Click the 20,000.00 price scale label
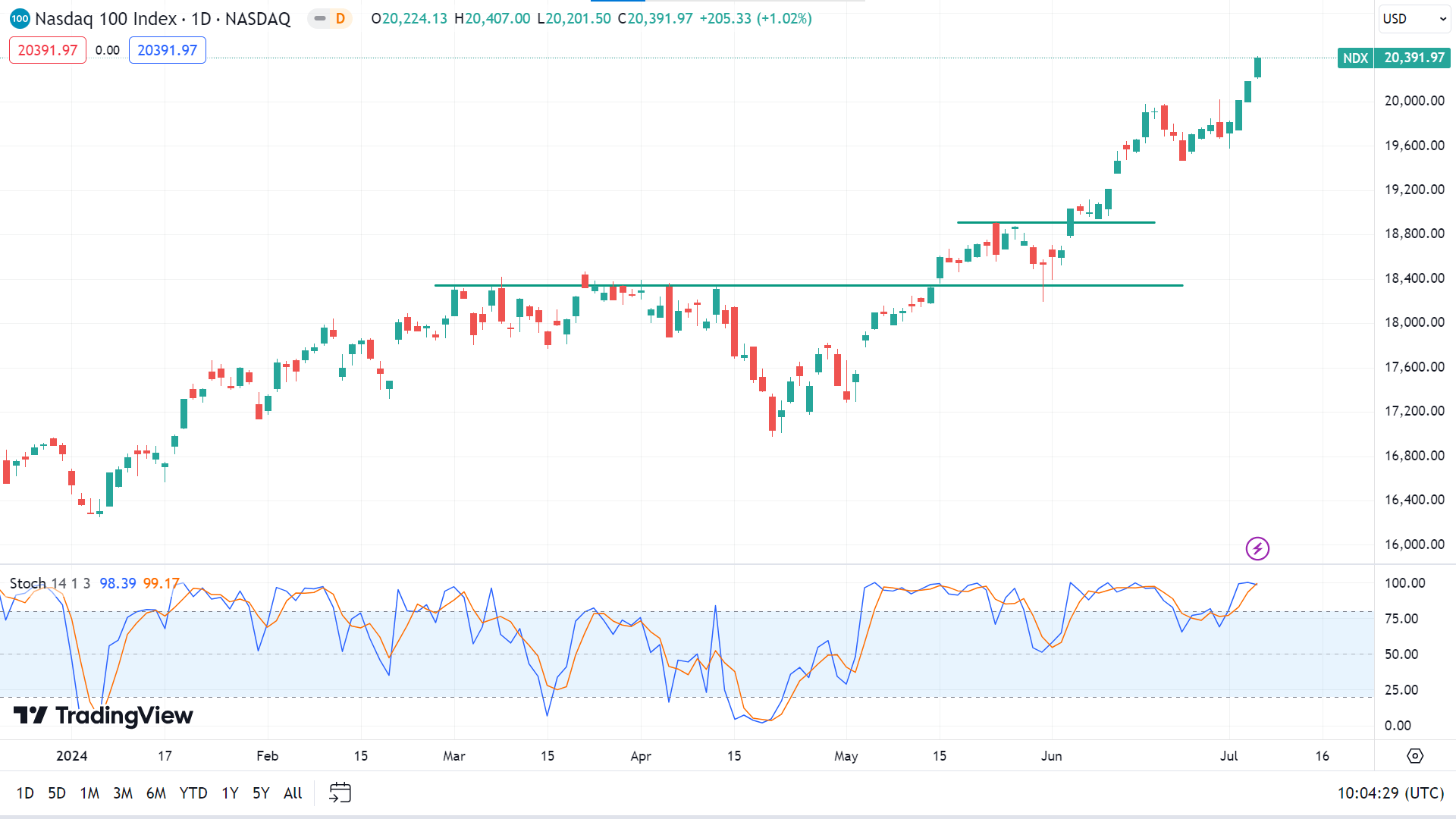Viewport: 1456px width, 819px height. [x=1414, y=101]
